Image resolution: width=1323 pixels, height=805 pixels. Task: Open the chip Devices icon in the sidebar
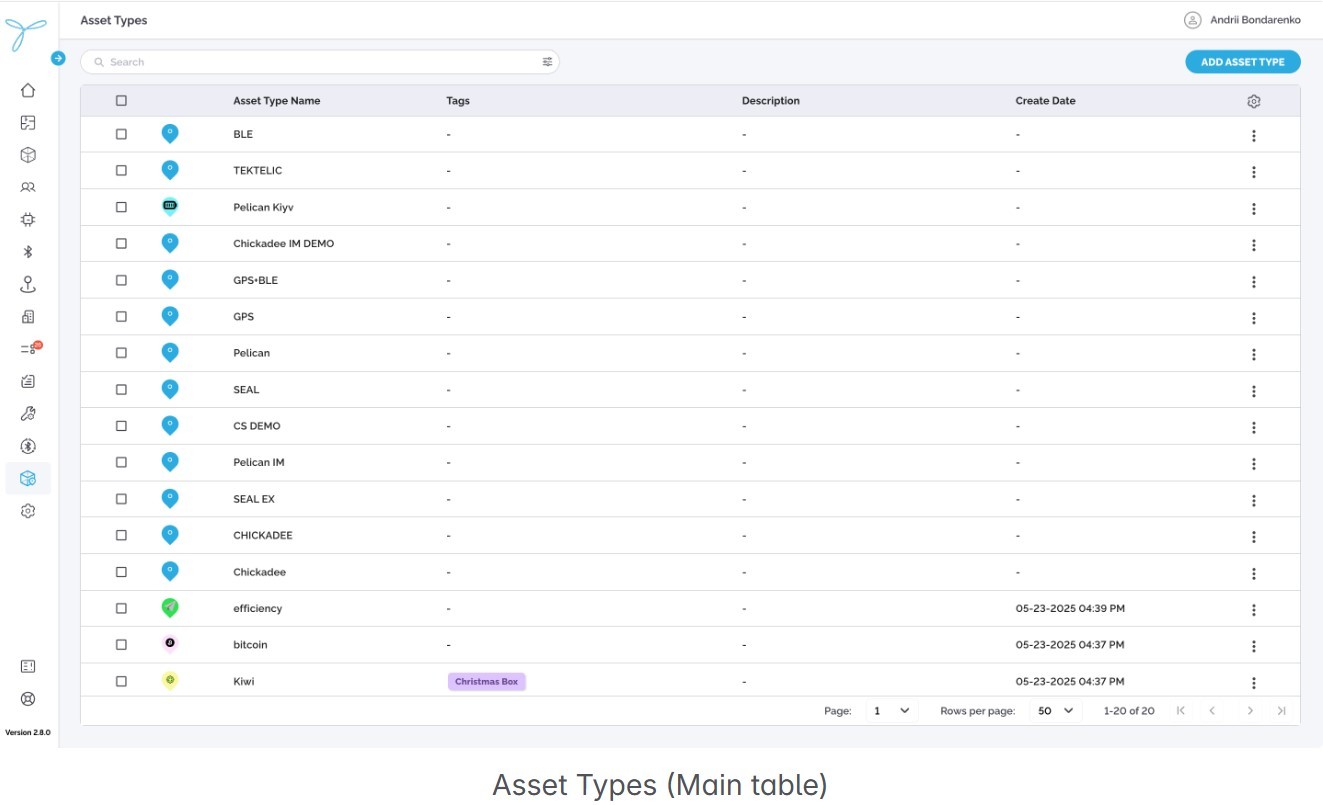point(28,219)
